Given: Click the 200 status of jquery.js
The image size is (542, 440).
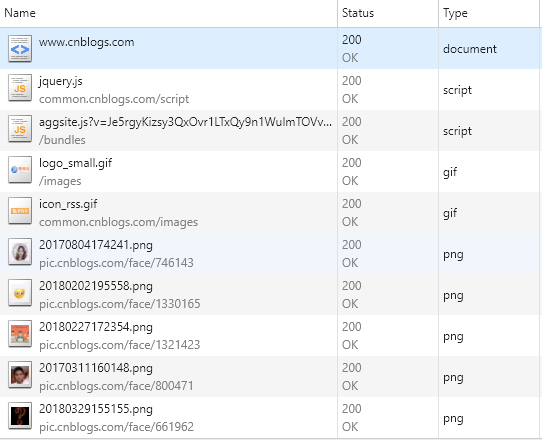Looking at the screenshot, I should coord(352,81).
